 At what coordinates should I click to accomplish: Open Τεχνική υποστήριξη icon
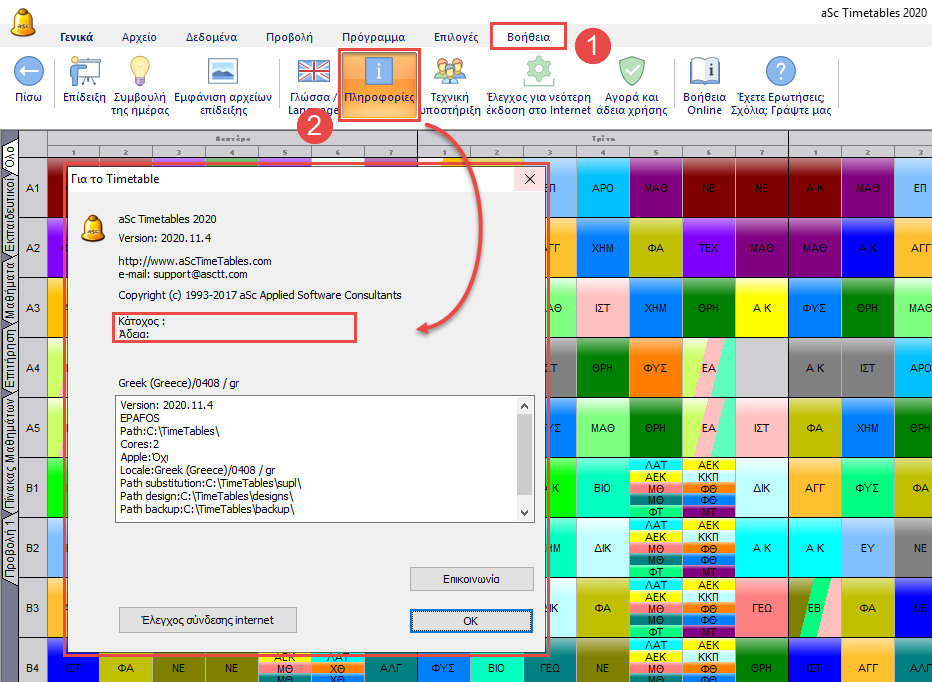[x=449, y=72]
